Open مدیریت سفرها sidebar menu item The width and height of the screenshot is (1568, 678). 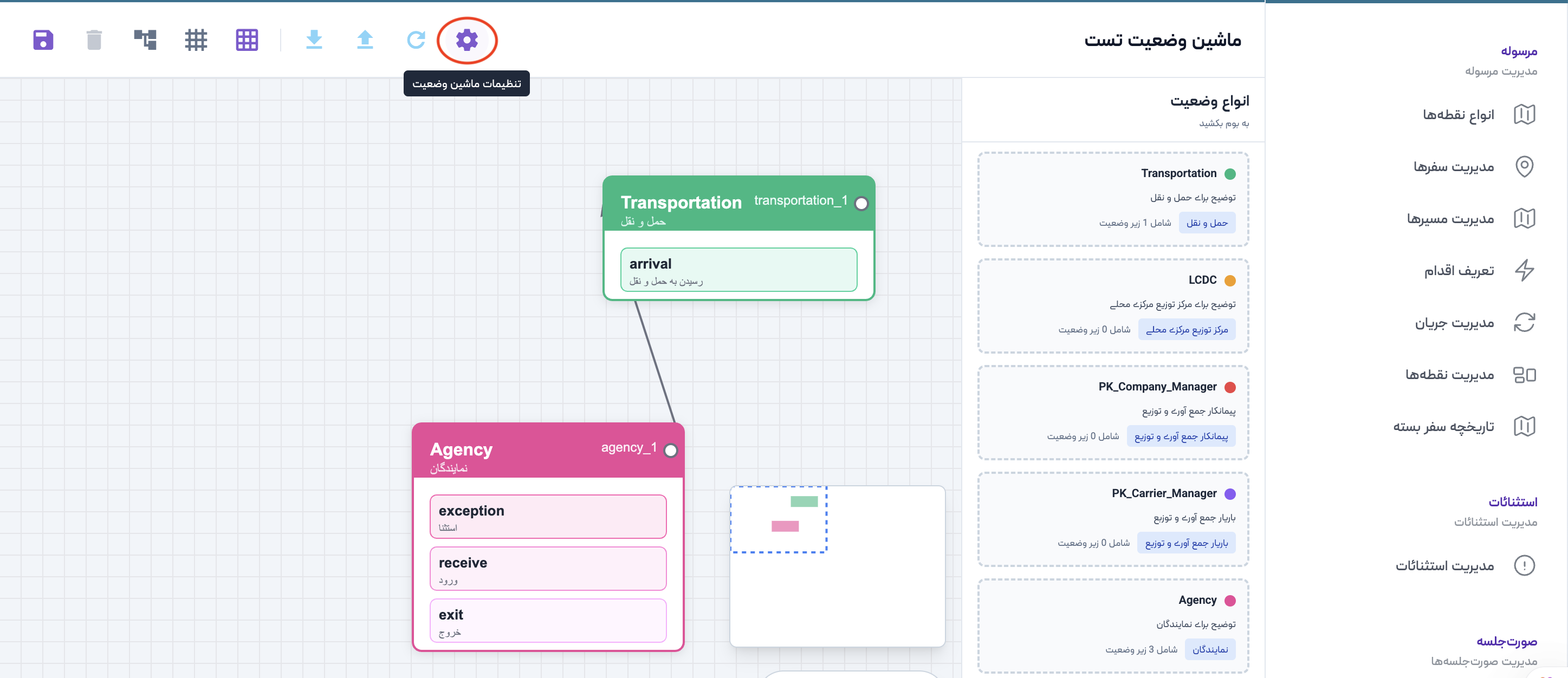pyautogui.click(x=1454, y=167)
